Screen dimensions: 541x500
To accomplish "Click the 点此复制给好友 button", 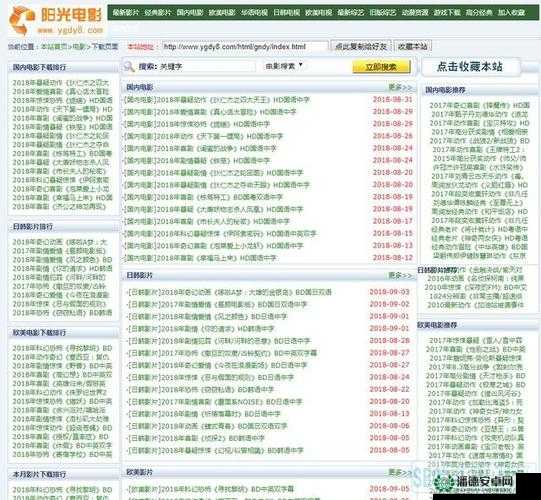I will 361,46.
